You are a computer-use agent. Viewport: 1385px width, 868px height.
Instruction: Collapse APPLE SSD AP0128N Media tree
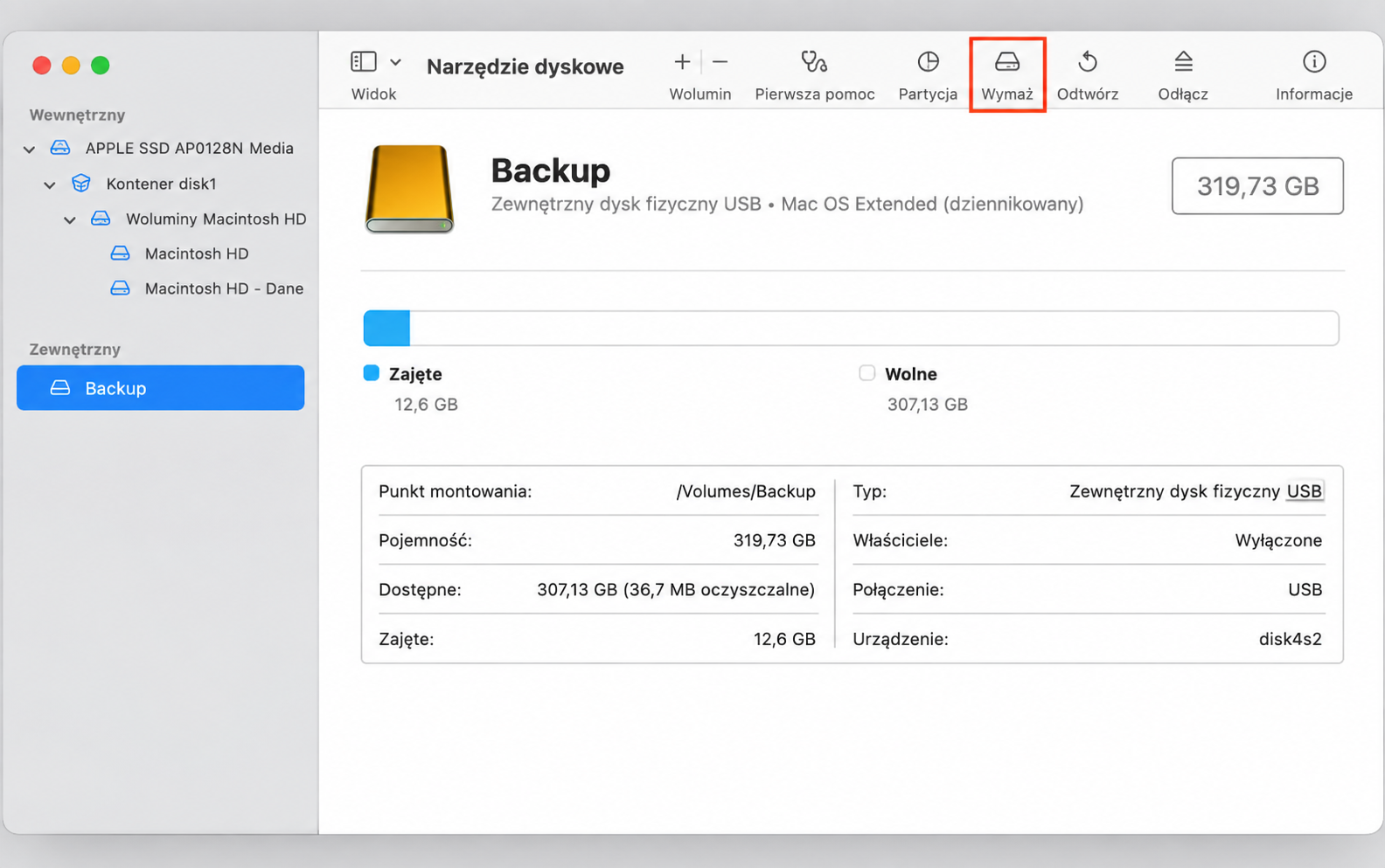point(29,149)
